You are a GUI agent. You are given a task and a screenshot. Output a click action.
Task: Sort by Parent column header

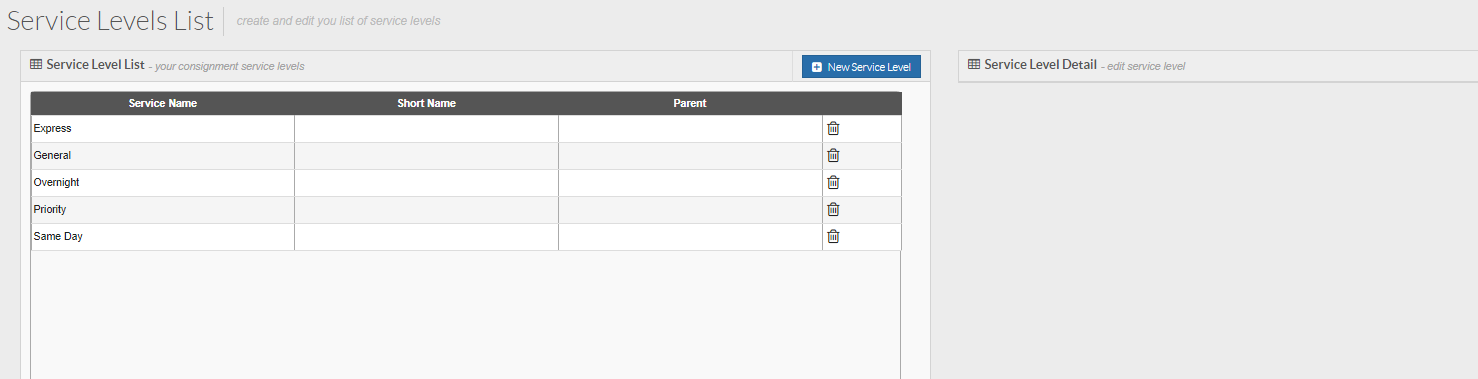click(x=690, y=103)
